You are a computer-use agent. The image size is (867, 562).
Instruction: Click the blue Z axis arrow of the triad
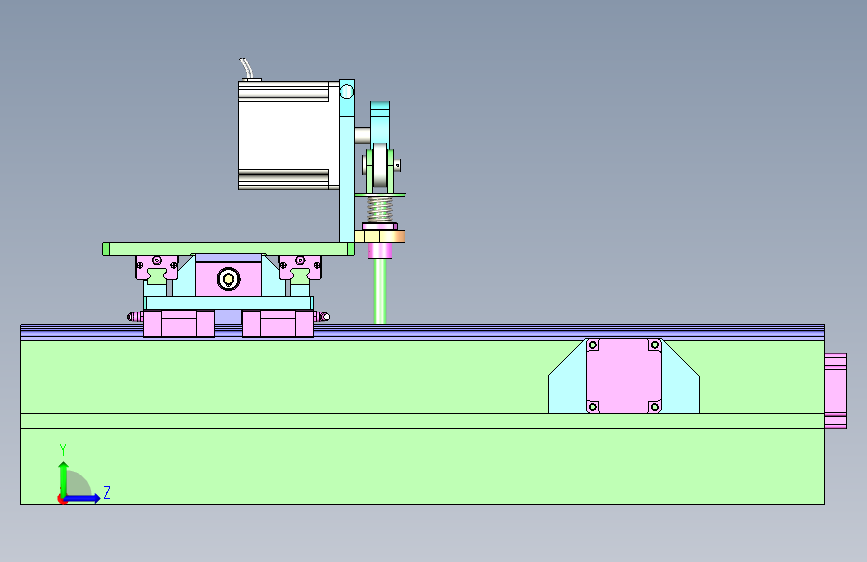(83, 498)
